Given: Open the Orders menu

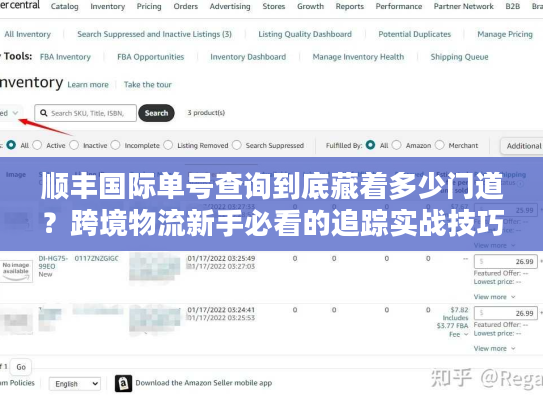Looking at the screenshot, I should point(186,6).
